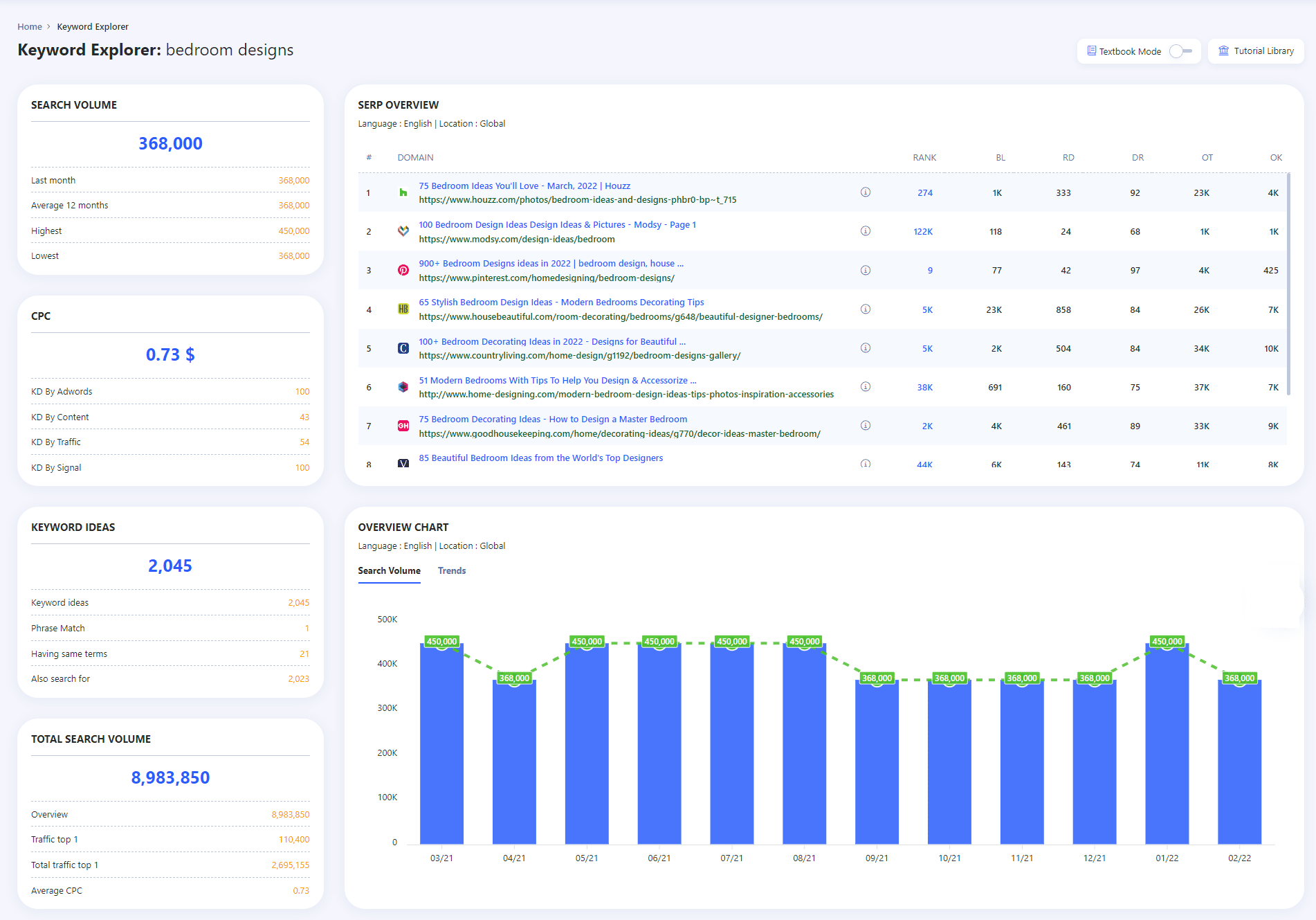The height and width of the screenshot is (920, 1316).
Task: Click the Good Housekeeping favicon icon
Action: 403,426
